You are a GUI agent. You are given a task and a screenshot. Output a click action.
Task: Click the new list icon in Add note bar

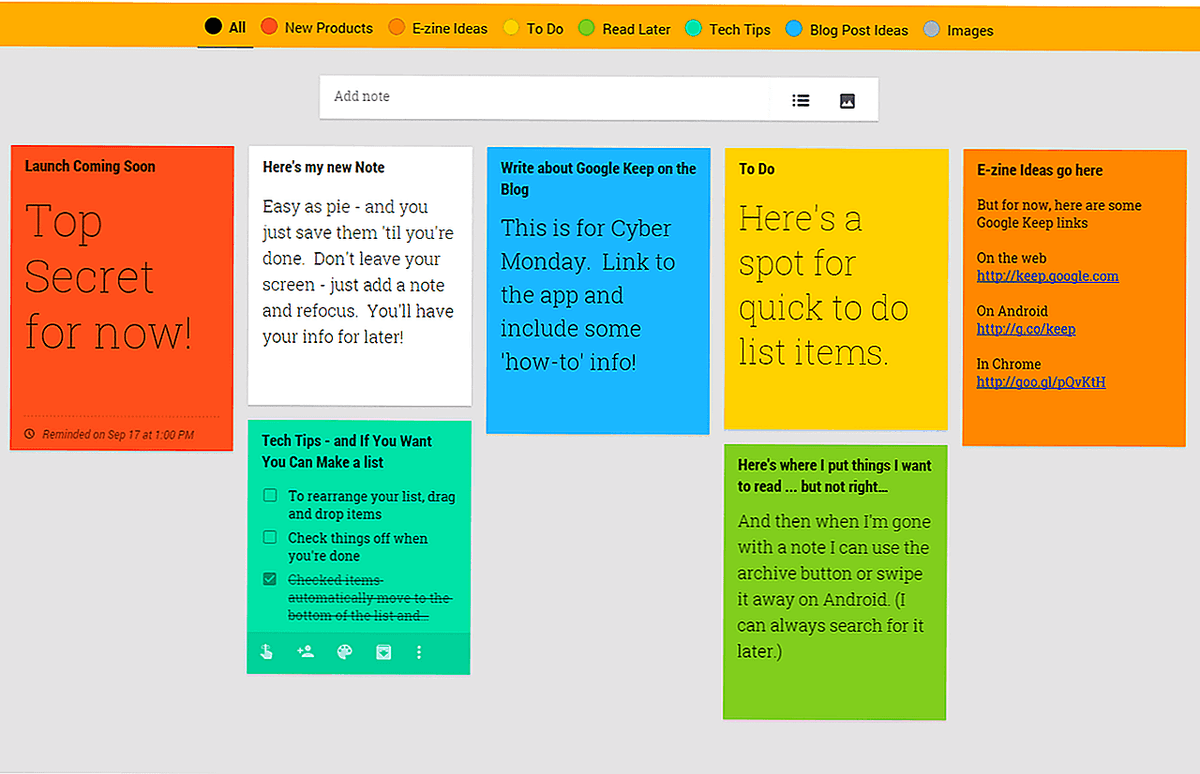(x=800, y=100)
